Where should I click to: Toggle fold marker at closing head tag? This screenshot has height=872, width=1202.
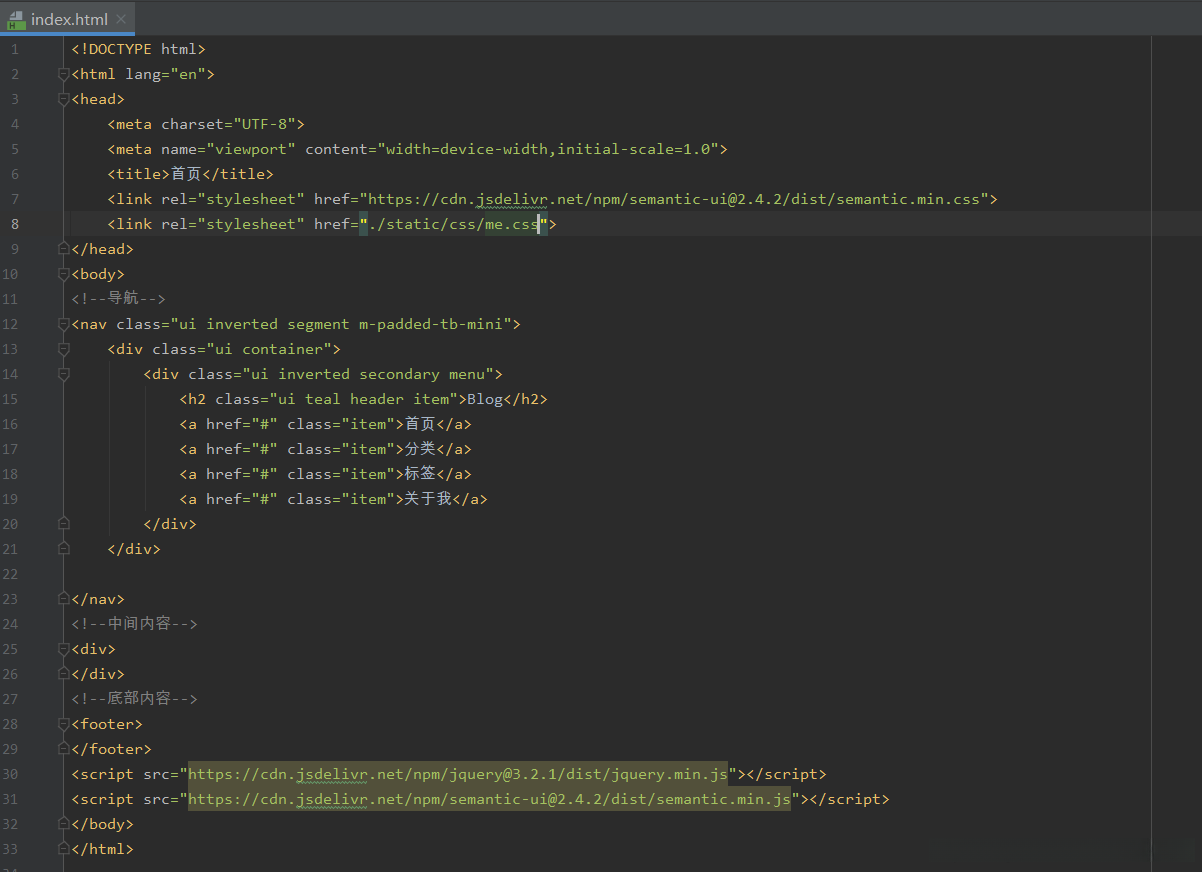click(x=64, y=249)
